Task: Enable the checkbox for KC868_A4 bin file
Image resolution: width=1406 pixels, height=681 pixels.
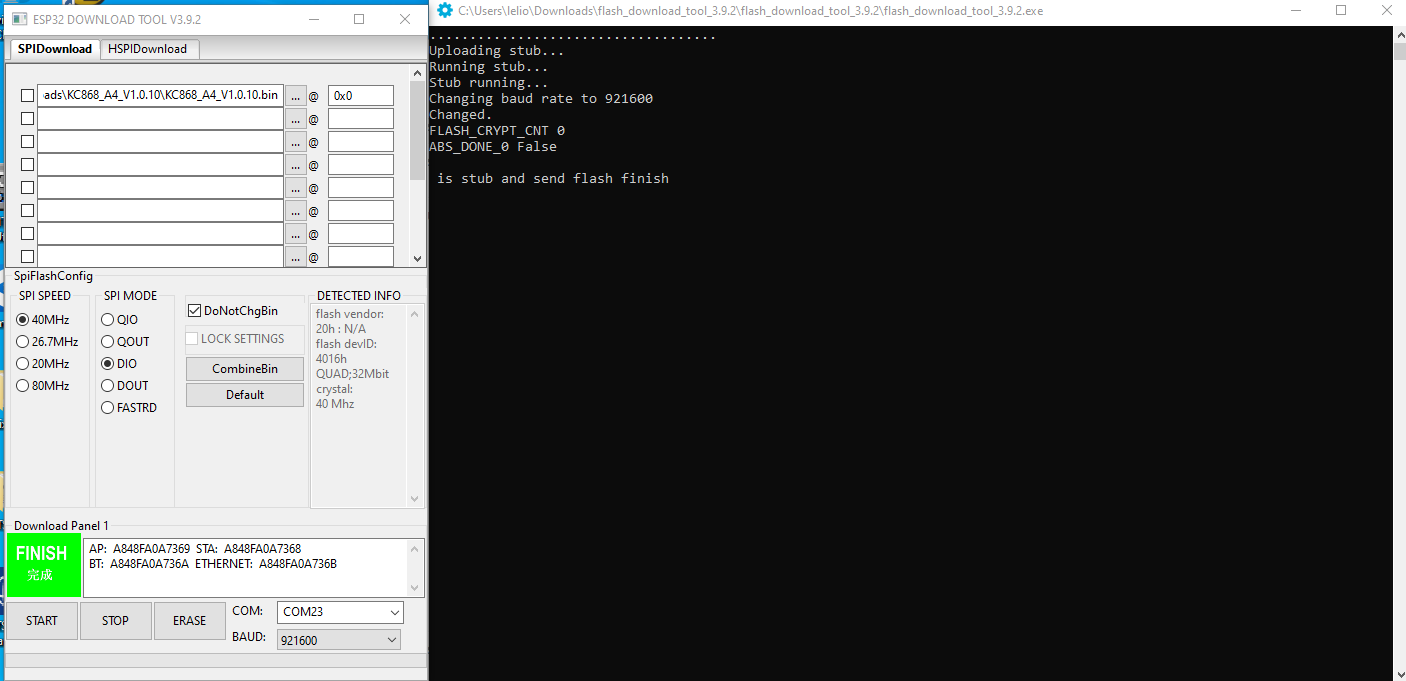Action: coord(27,96)
